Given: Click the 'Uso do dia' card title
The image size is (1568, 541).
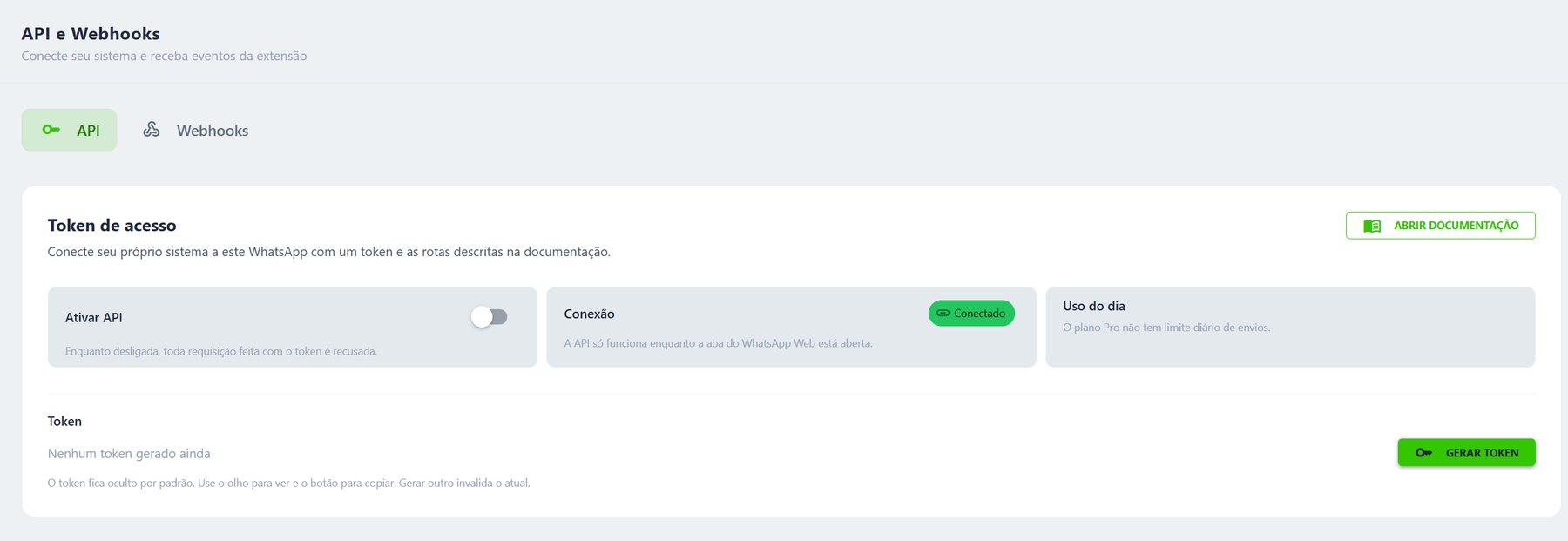Looking at the screenshot, I should [x=1094, y=307].
